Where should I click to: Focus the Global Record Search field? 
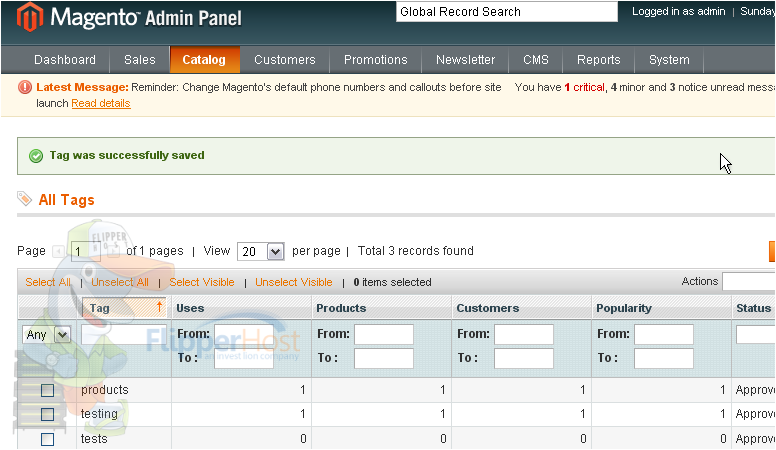(507, 12)
